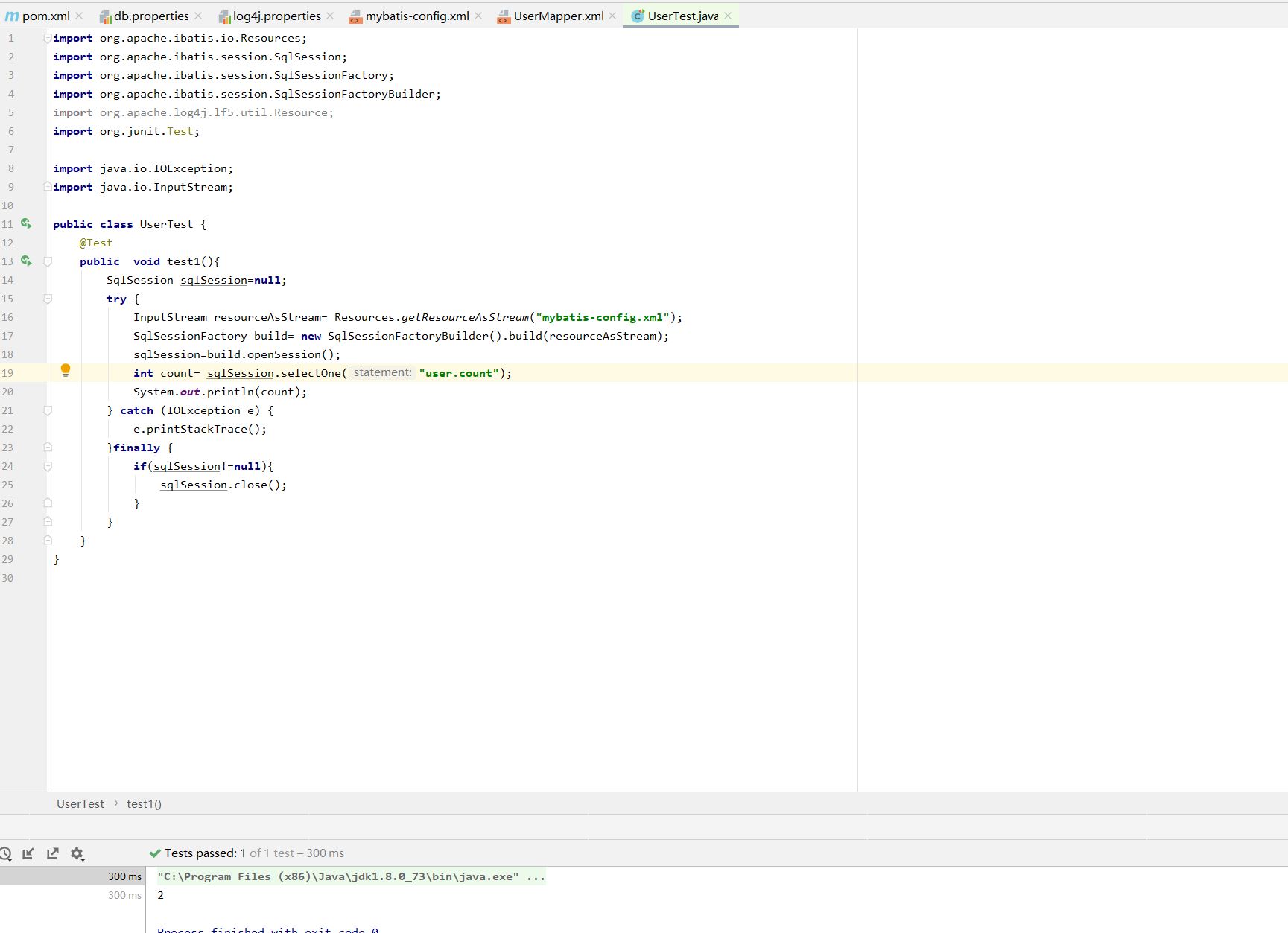The image size is (1288, 933).
Task: Close the mybatis-config.xml tab
Action: coord(478,16)
